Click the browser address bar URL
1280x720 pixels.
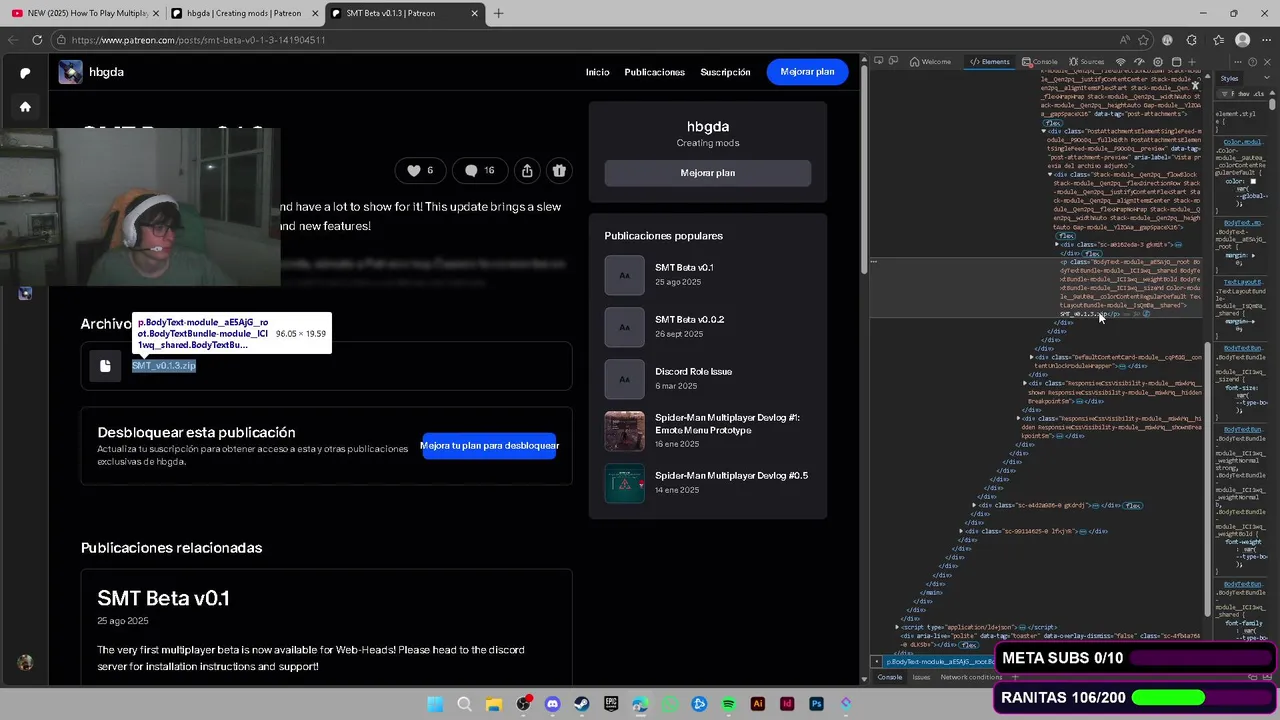pos(198,40)
